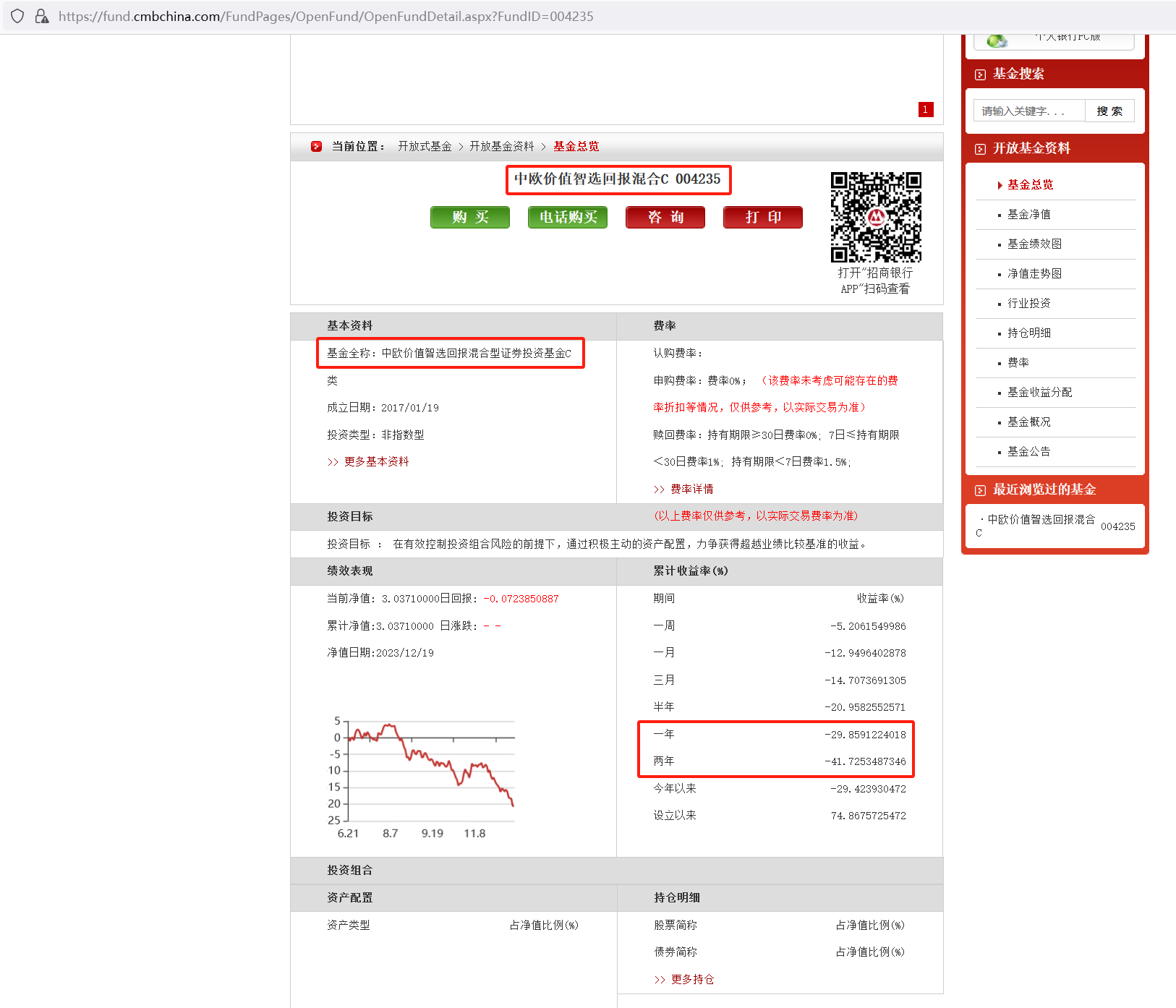This screenshot has width=1176, height=1008.
Task: Click the red 打印 button
Action: [763, 217]
